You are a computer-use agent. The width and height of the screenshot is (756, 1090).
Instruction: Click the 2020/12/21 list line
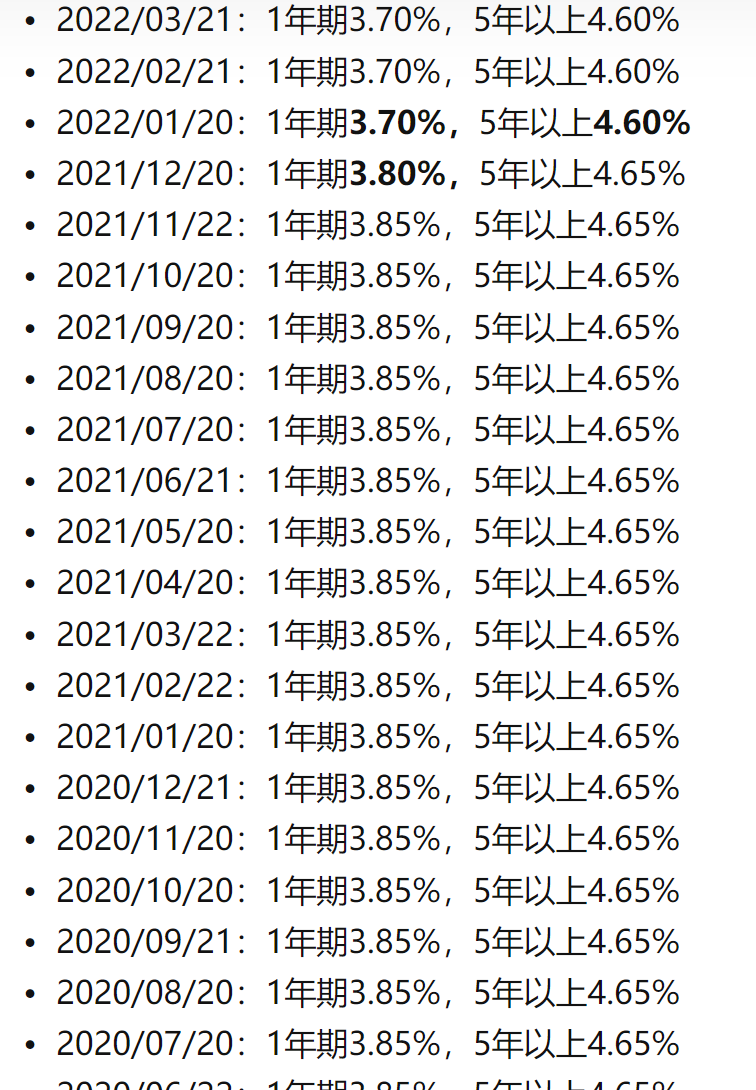(367, 788)
